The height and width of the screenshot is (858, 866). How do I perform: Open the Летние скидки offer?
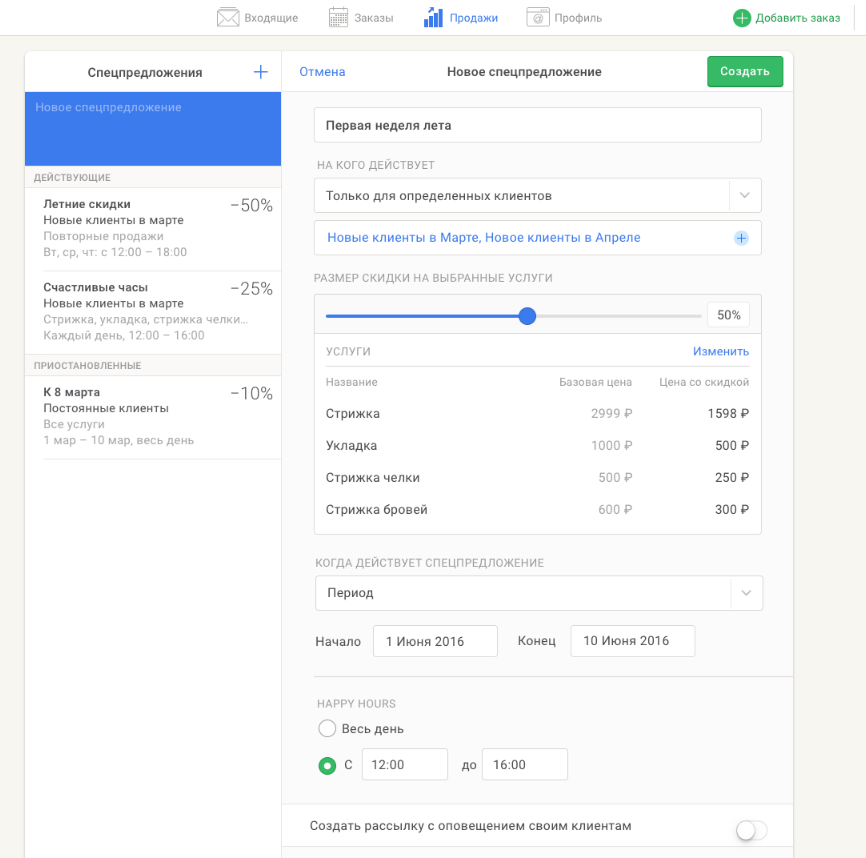pos(153,229)
